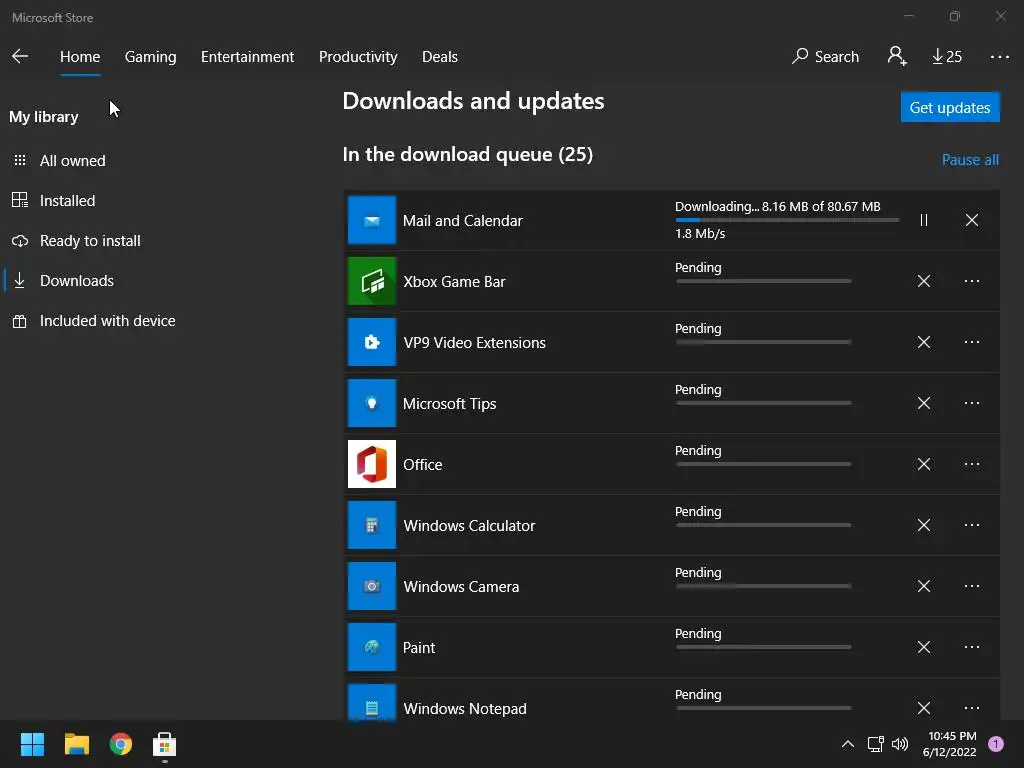Cancel the Microsoft Tips download

coord(923,403)
